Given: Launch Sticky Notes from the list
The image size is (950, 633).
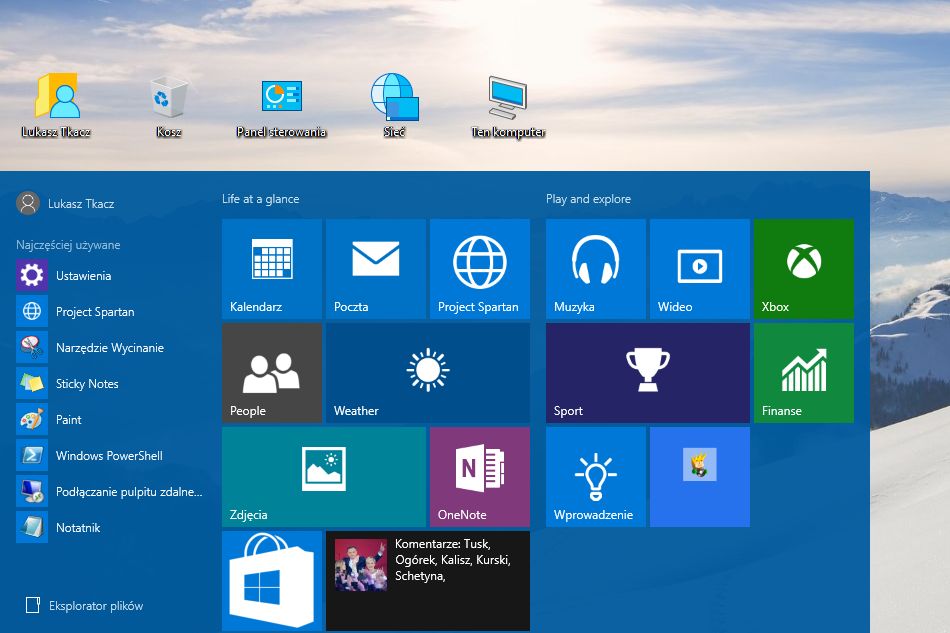Looking at the screenshot, I should (x=109, y=383).
